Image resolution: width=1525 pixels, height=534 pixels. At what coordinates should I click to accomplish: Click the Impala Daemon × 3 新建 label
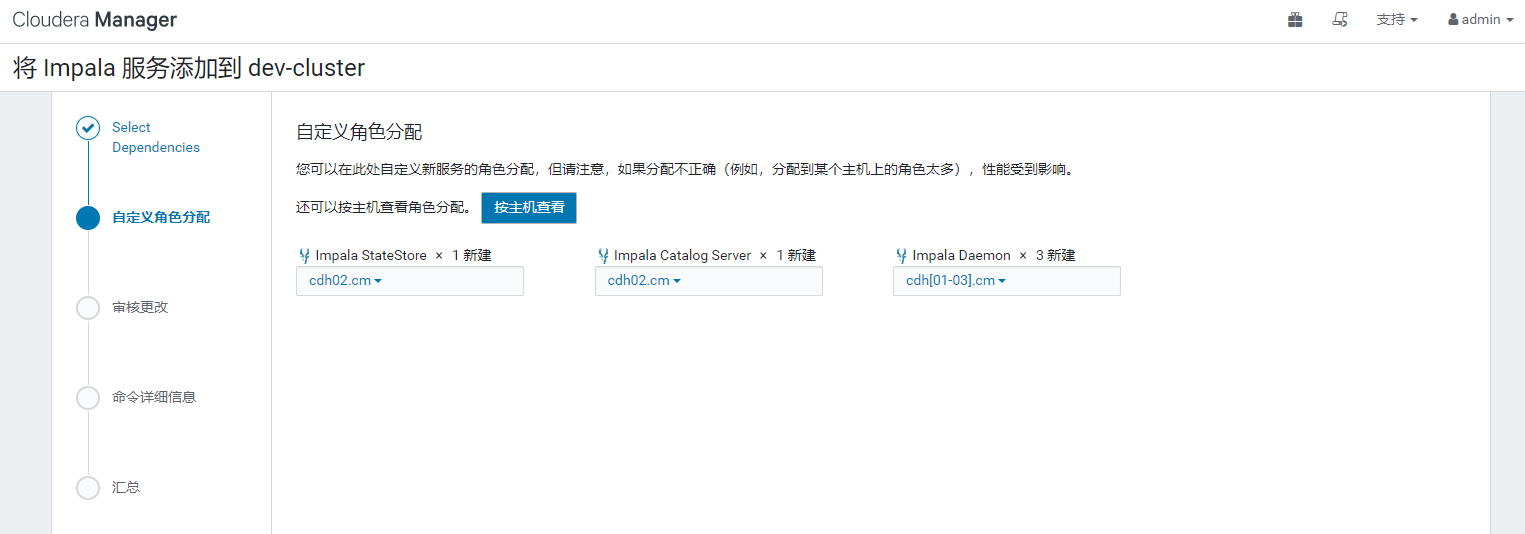pos(993,256)
